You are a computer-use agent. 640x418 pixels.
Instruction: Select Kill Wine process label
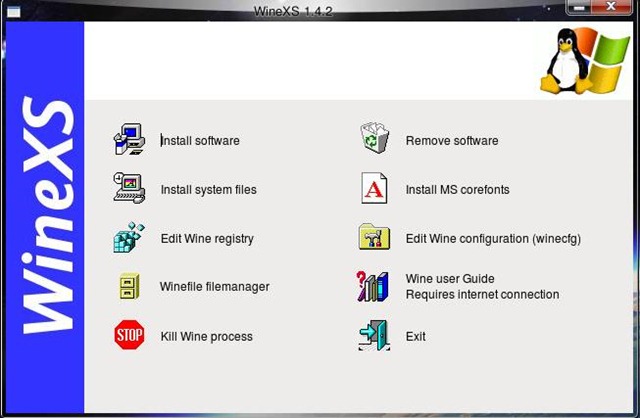pyautogui.click(x=207, y=337)
